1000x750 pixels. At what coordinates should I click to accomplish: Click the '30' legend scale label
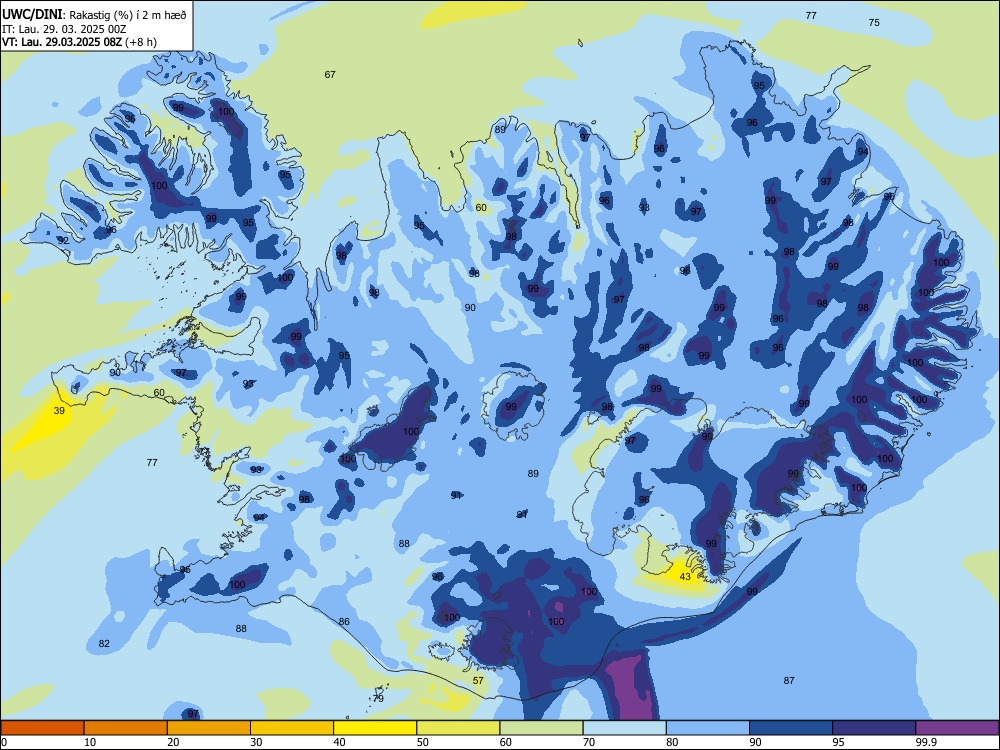pyautogui.click(x=256, y=742)
